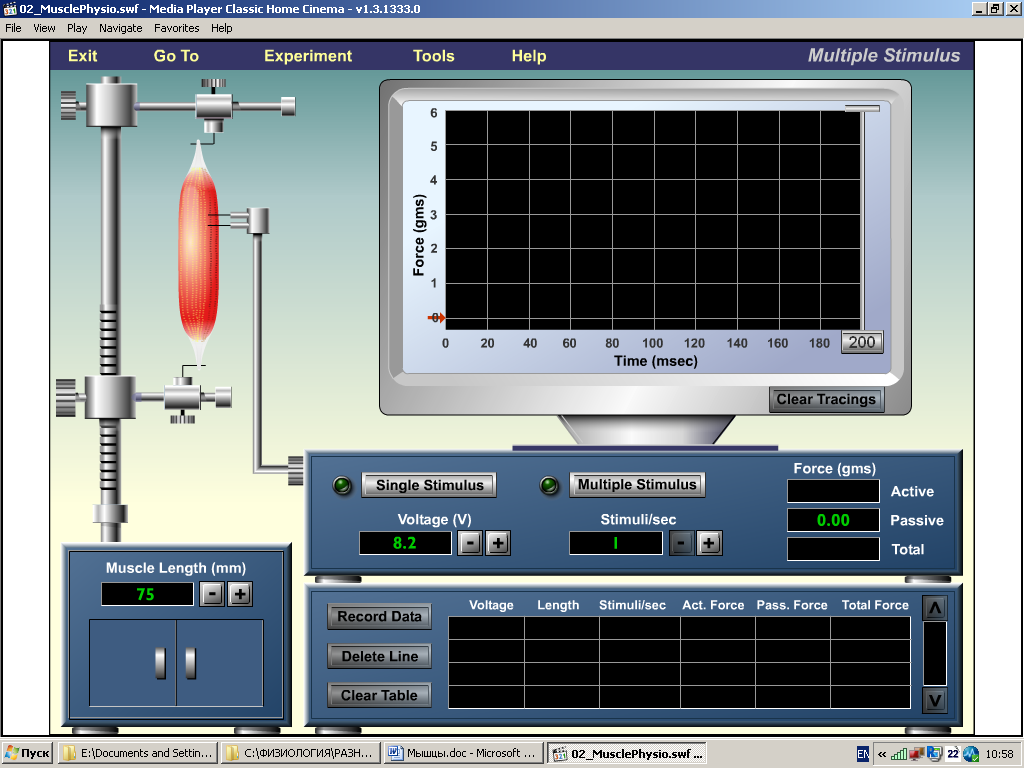Click the Voltage value field

coord(405,543)
